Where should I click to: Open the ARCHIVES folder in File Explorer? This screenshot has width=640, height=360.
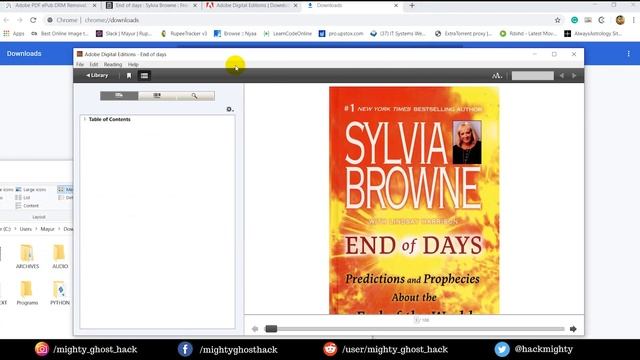[x=27, y=257]
